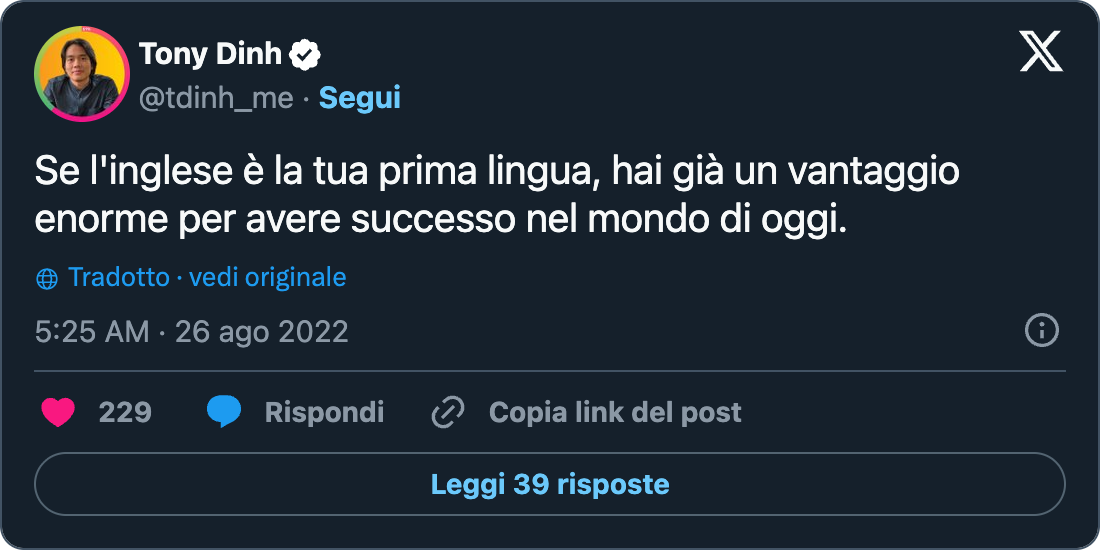This screenshot has height=553, width=1120.
Task: Follow the account via Segui
Action: click(x=359, y=98)
